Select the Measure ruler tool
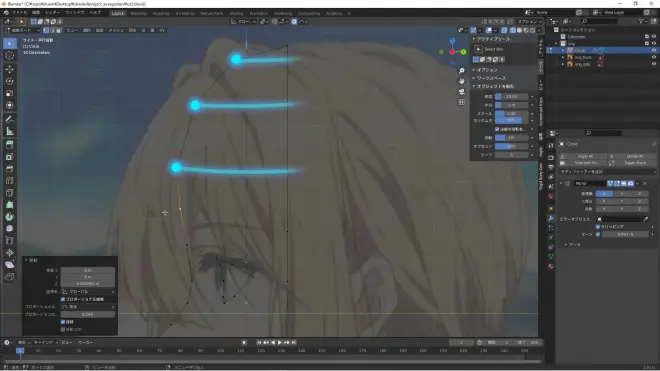 click(x=10, y=132)
